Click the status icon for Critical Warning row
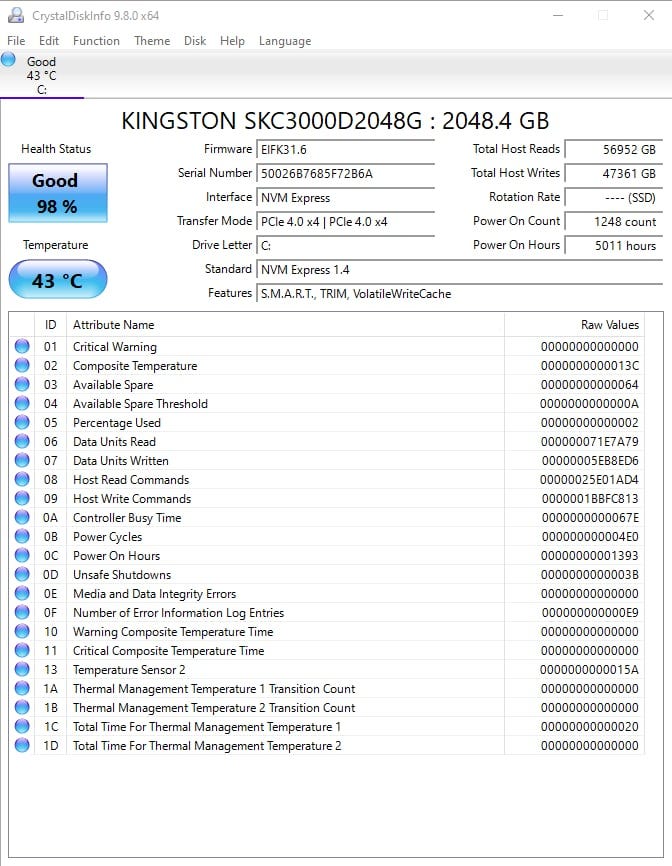 pyautogui.click(x=22, y=346)
